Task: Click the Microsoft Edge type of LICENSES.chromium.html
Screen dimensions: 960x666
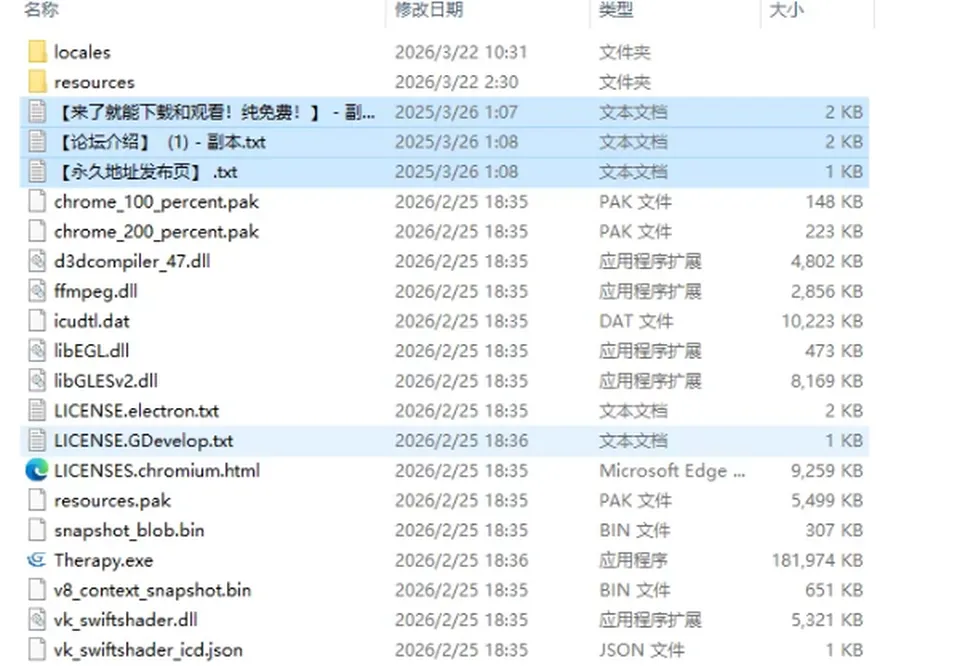Action: (x=672, y=470)
